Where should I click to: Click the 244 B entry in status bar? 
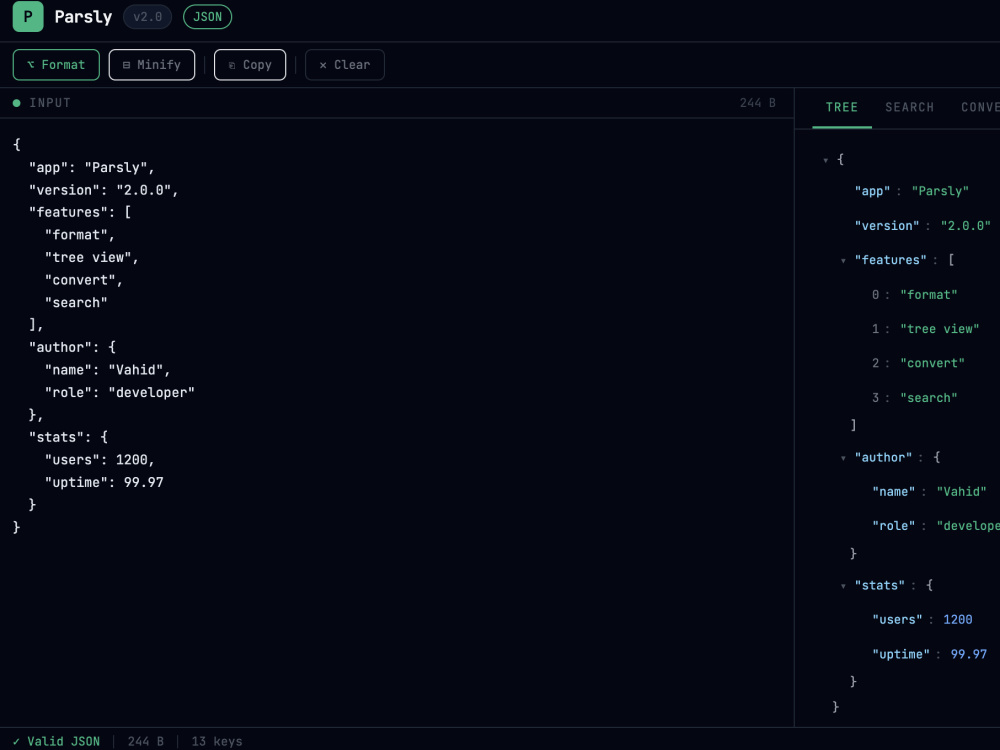click(145, 741)
